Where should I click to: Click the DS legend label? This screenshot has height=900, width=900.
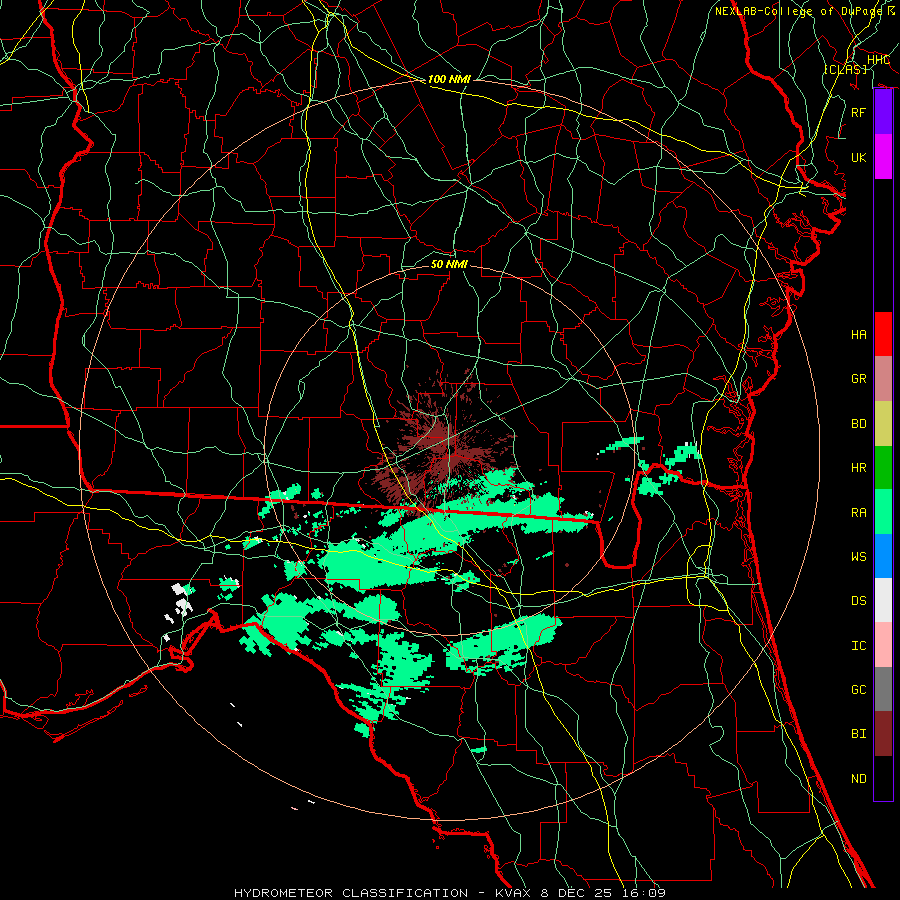pos(859,601)
